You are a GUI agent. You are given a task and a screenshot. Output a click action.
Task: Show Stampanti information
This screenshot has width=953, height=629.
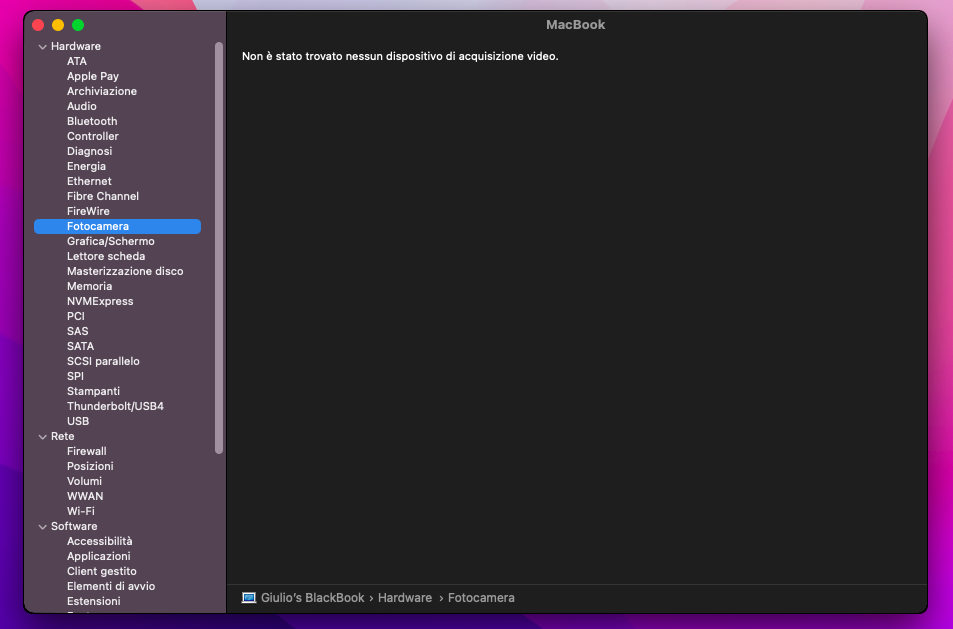coord(93,391)
